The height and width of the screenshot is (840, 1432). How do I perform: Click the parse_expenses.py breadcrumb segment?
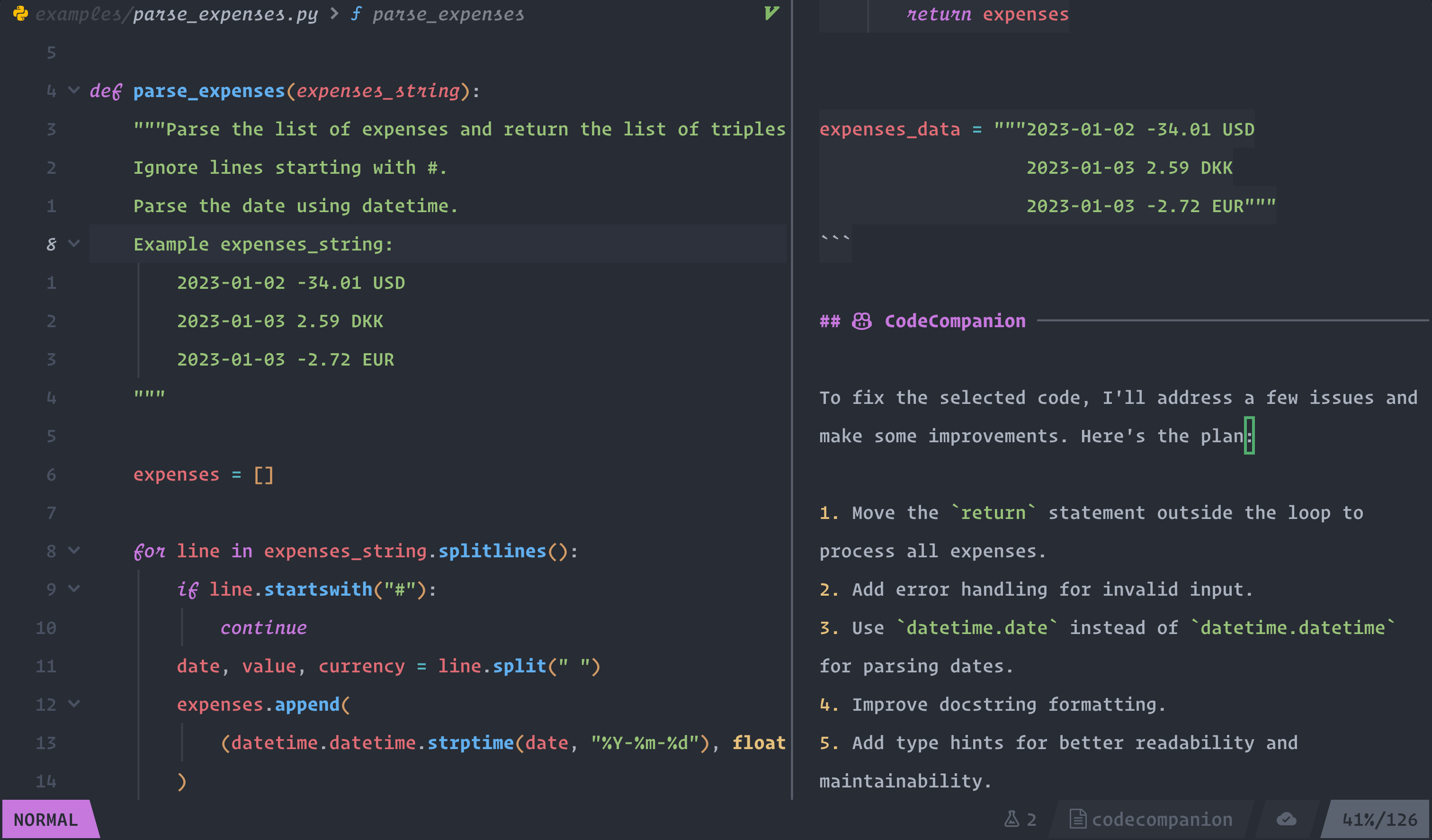click(225, 14)
